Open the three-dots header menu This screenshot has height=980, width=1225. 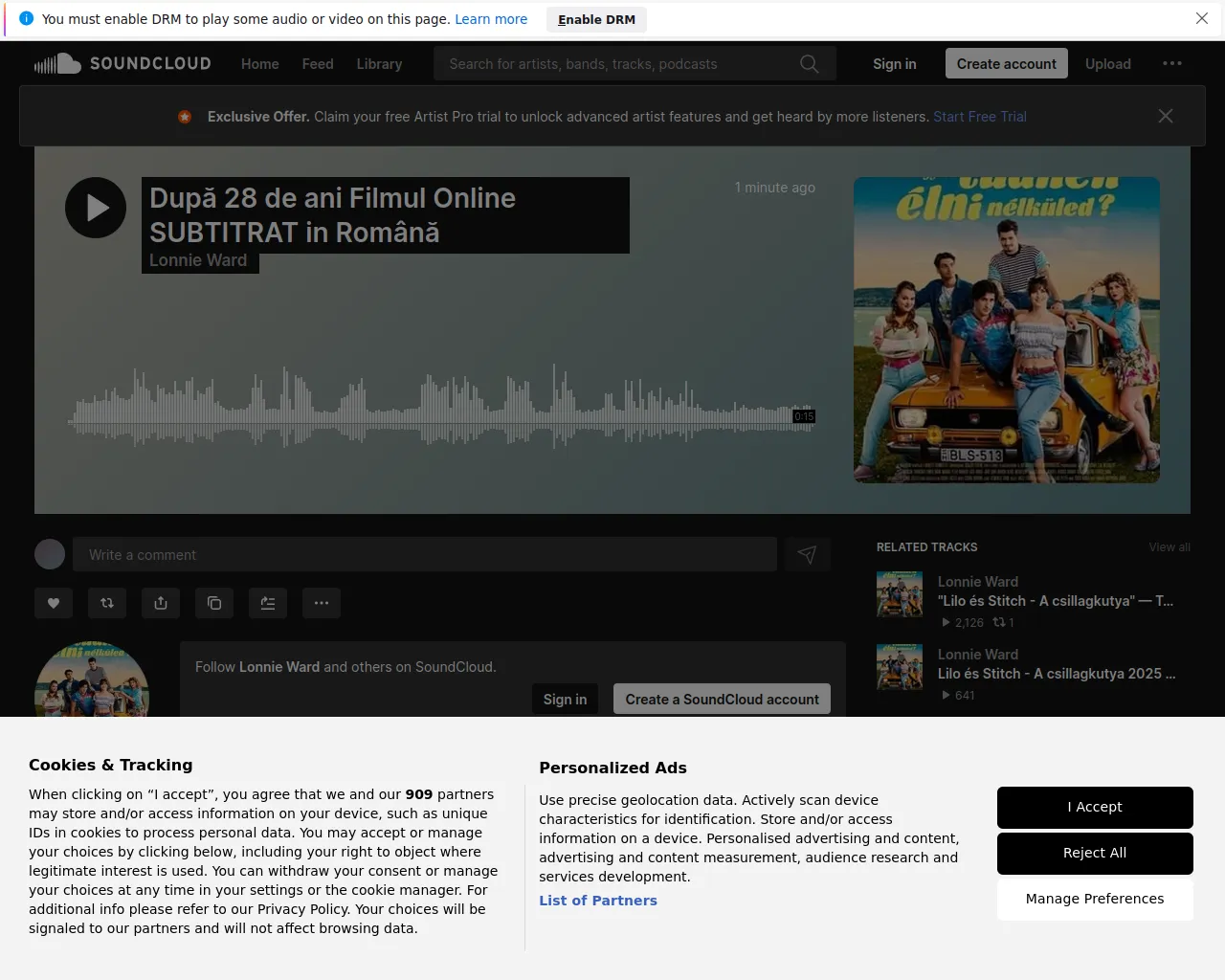point(1172,63)
